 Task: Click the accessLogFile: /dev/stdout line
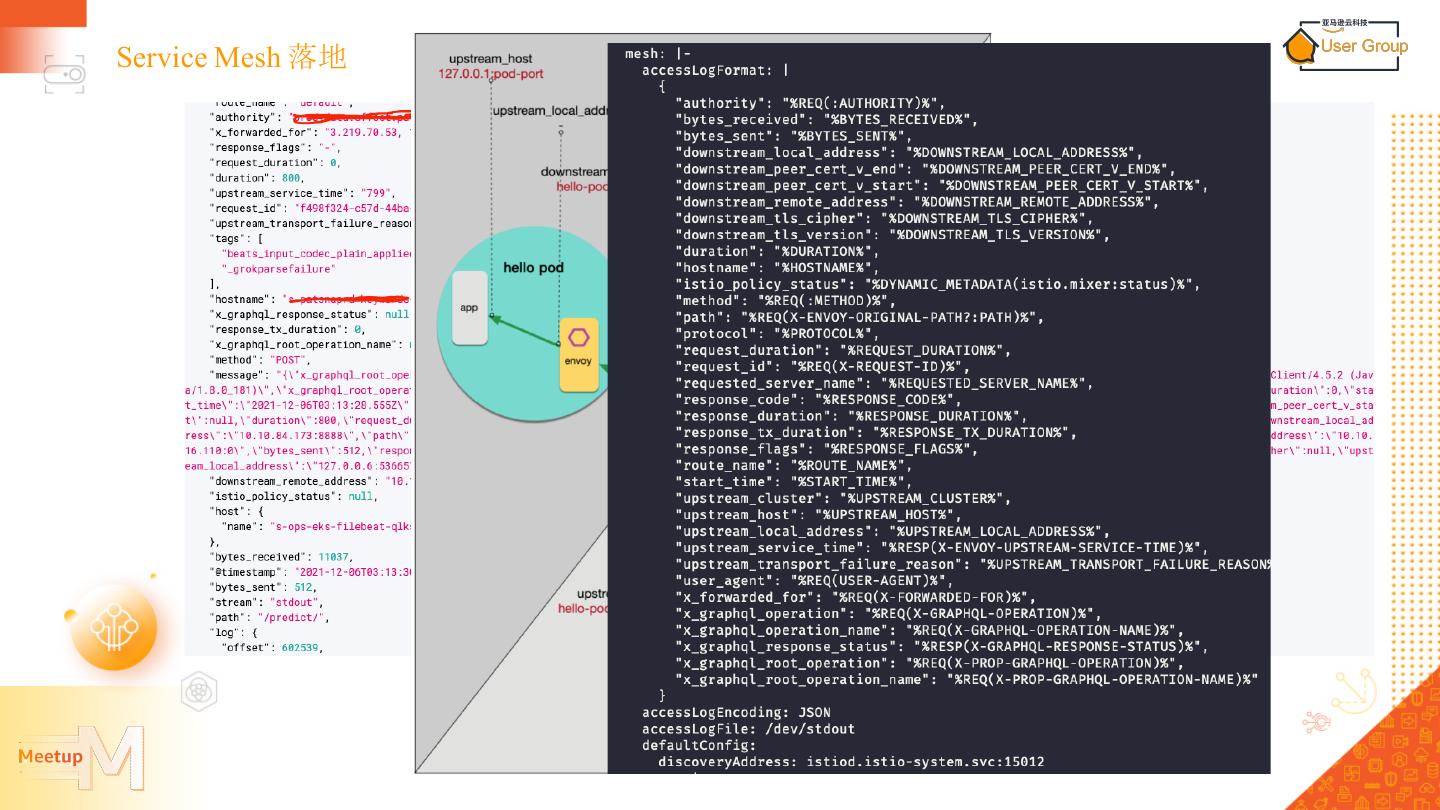click(x=748, y=729)
